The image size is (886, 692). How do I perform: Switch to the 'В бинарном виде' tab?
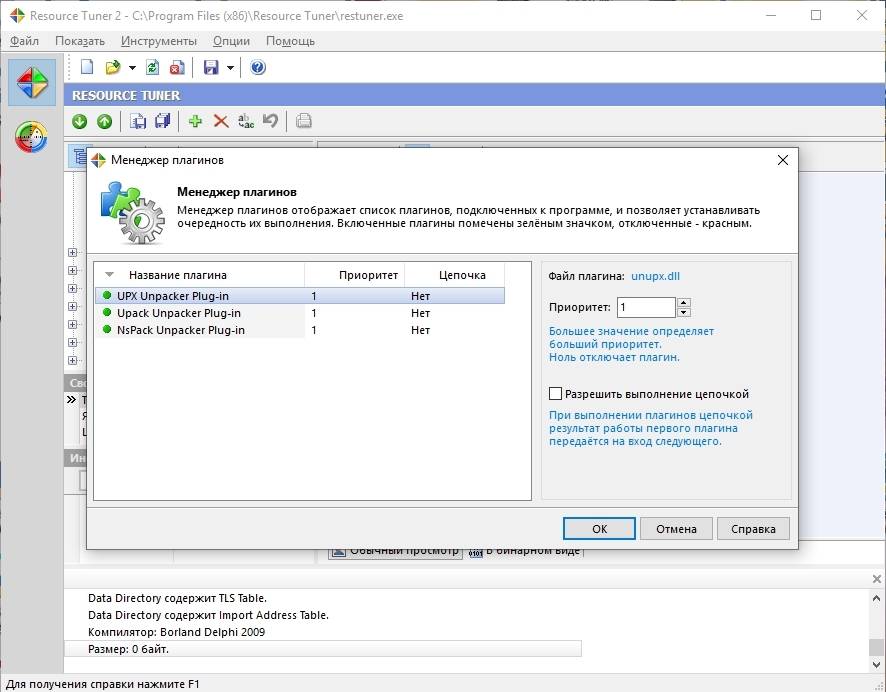[x=525, y=551]
